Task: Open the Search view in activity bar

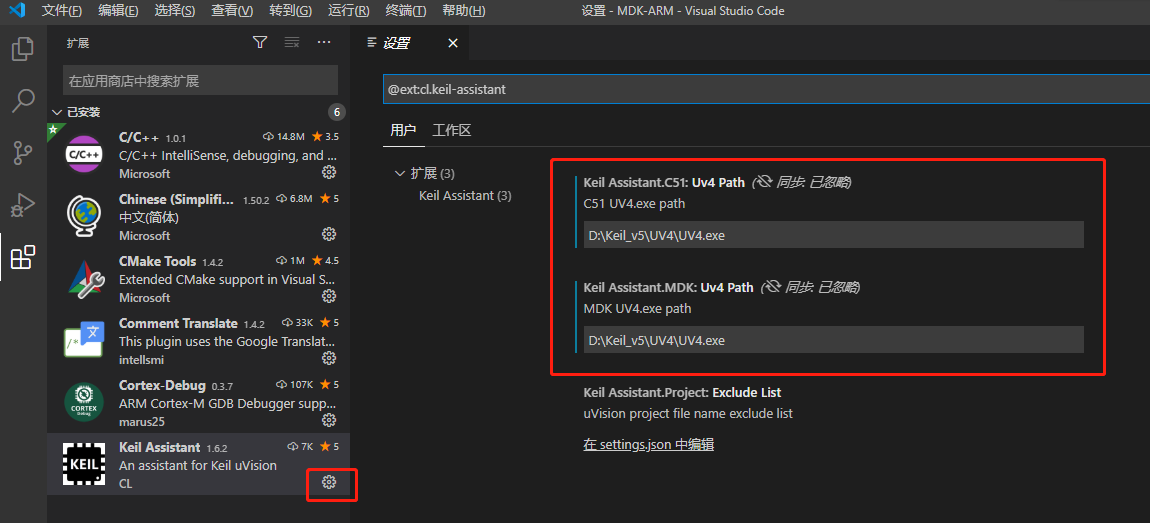Action: 23,100
